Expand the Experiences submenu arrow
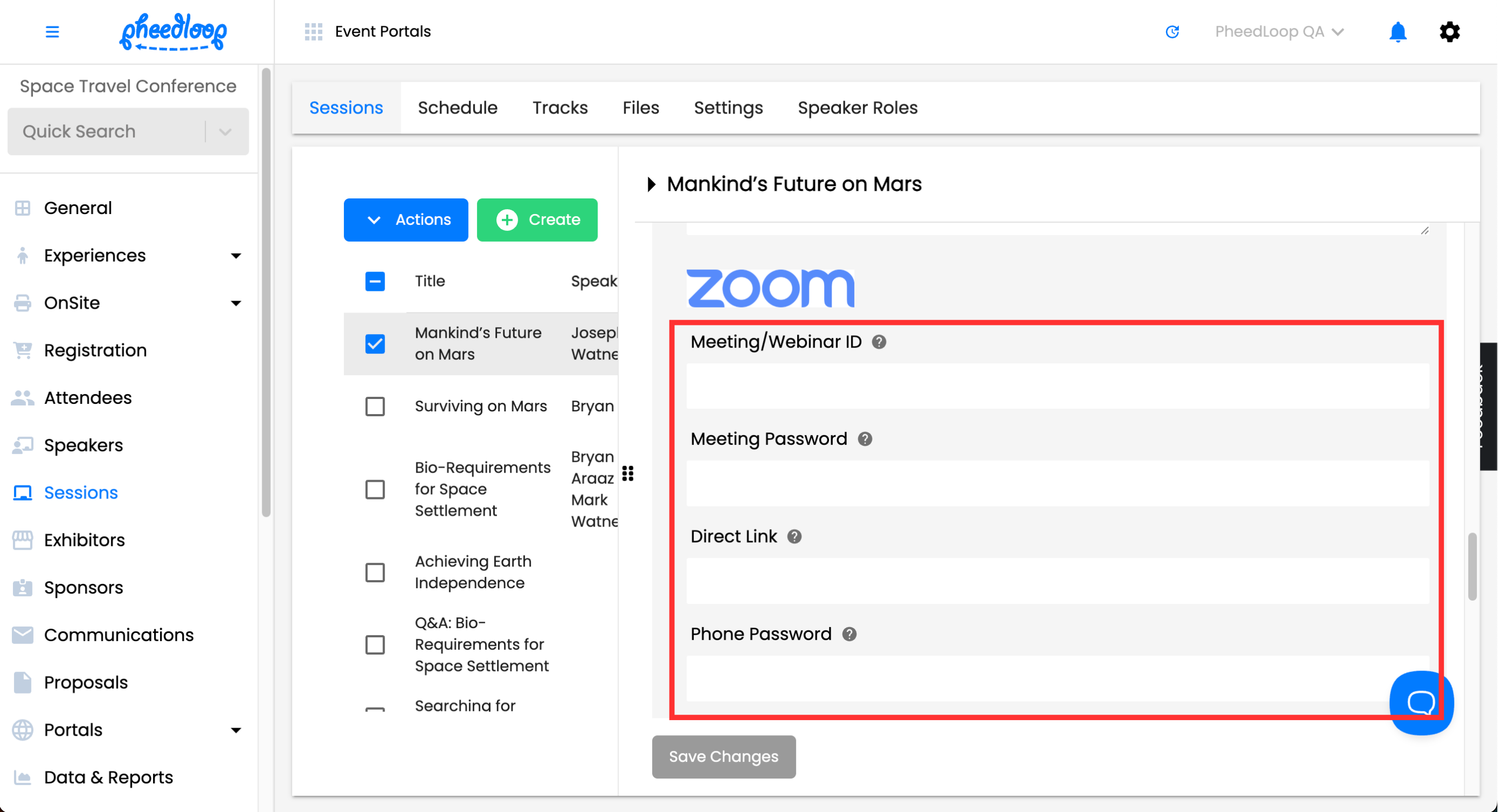 236,256
